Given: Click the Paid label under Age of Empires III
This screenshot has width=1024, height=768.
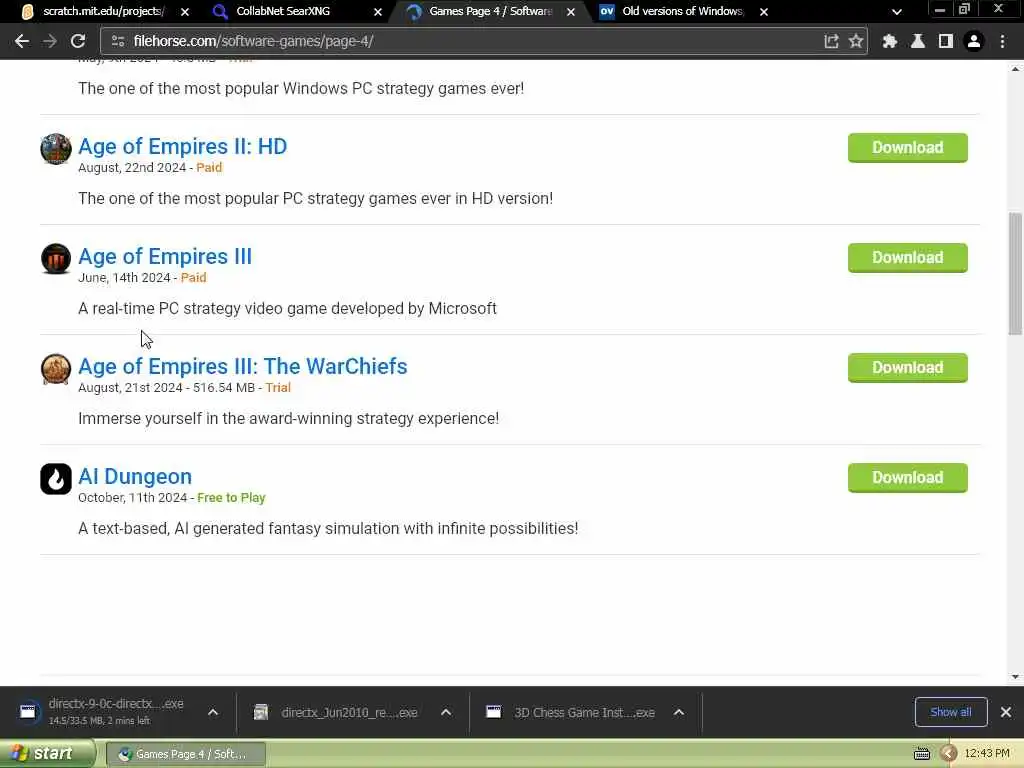Looking at the screenshot, I should 193,278.
